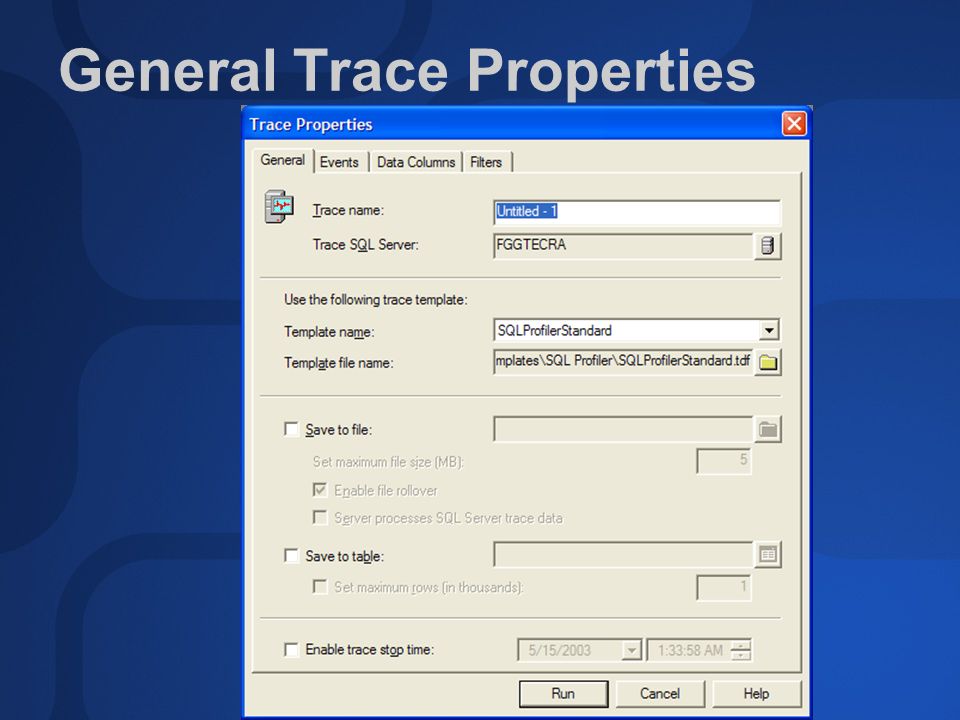Click the Trace name input field
This screenshot has height=720, width=960.
[x=637, y=212]
